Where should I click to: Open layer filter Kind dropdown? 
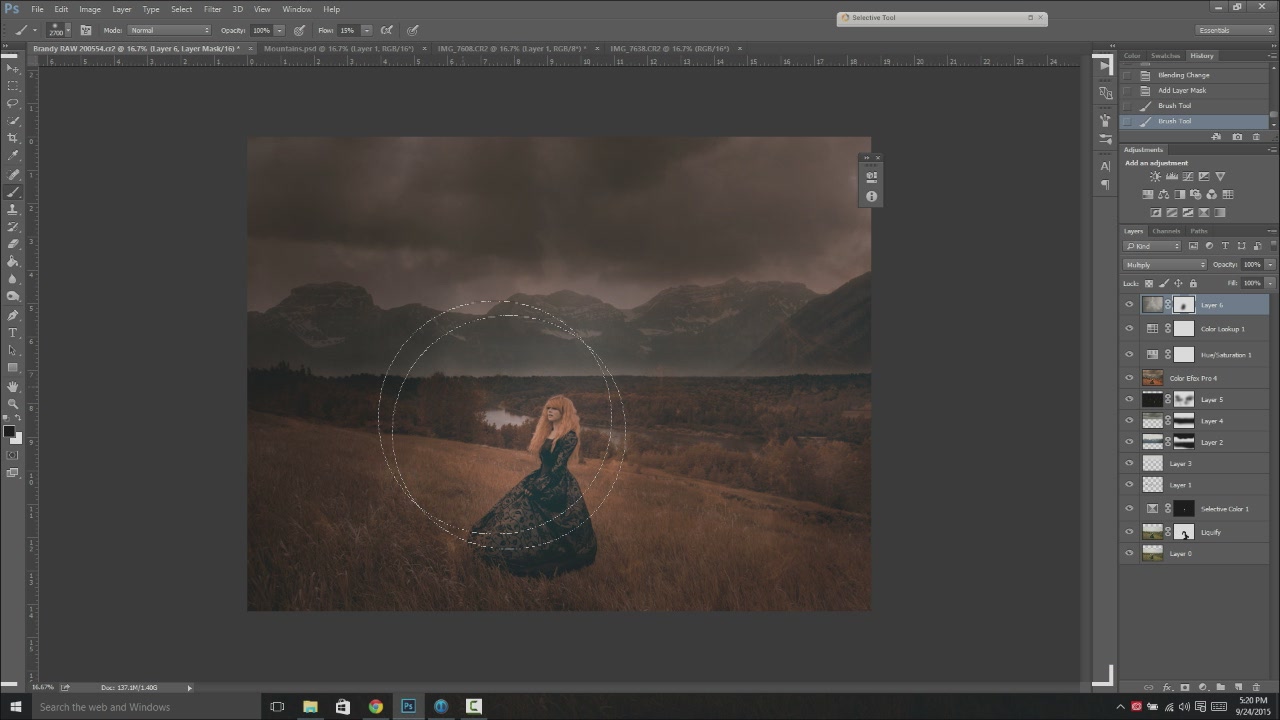pos(1152,246)
